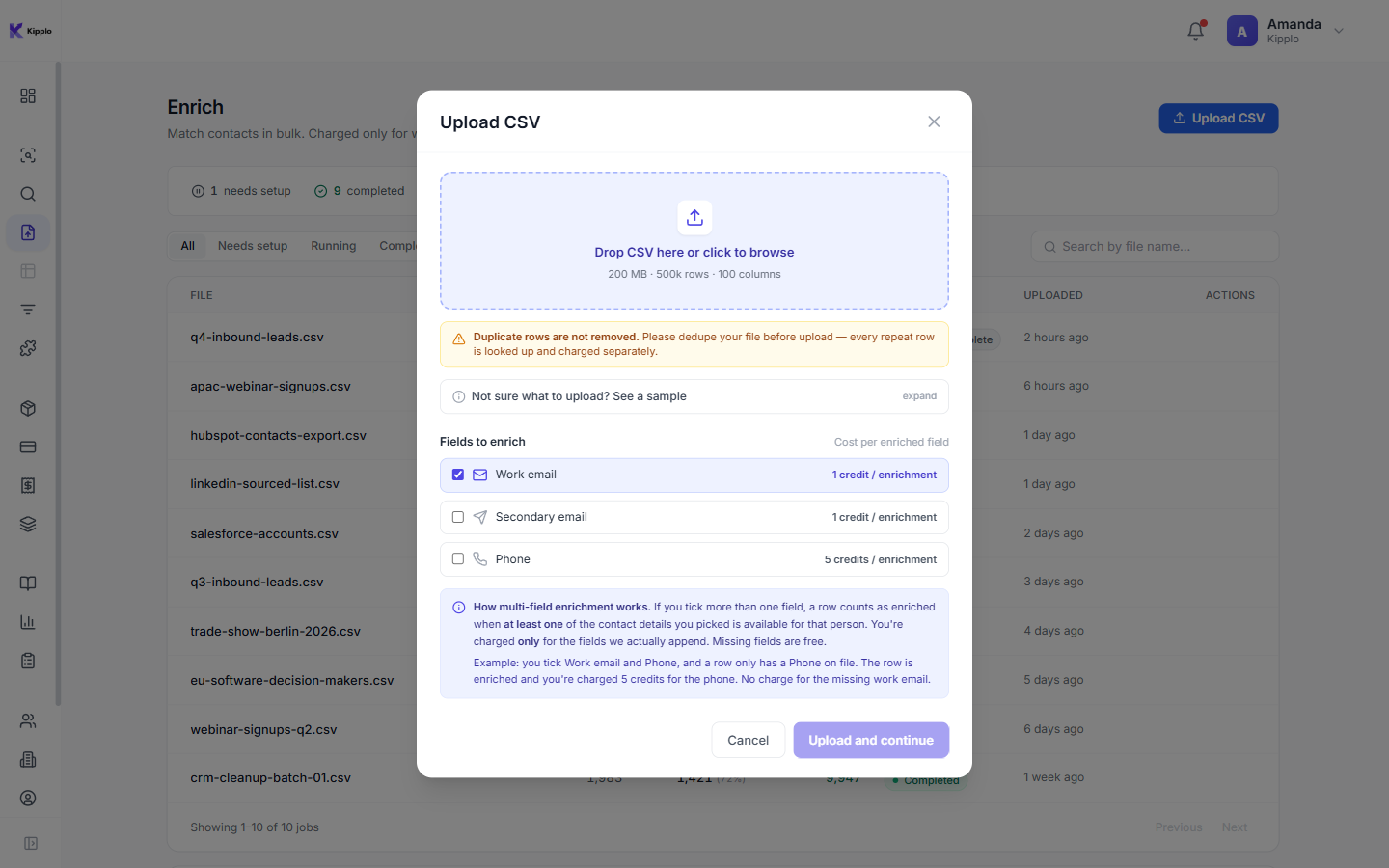This screenshot has height=868, width=1389.
Task: Click the Next pagination link
Action: [x=1235, y=827]
